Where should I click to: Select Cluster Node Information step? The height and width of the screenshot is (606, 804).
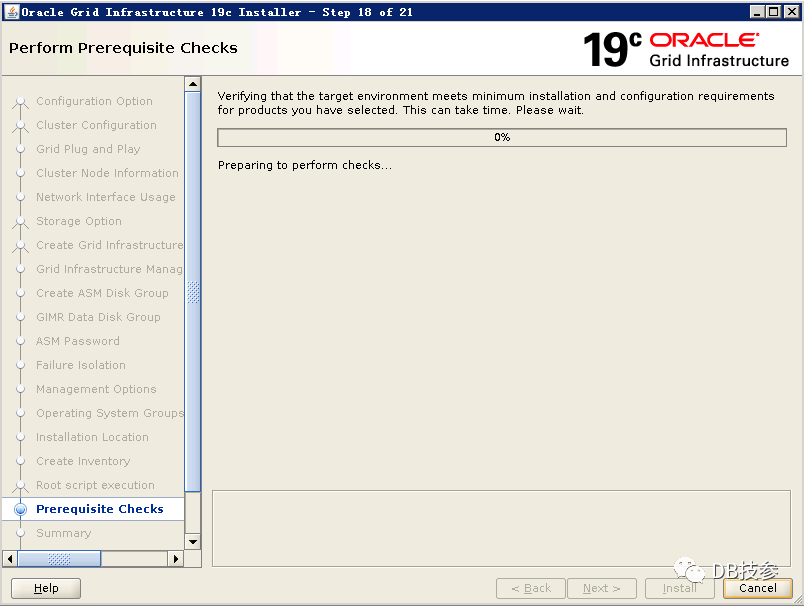coord(107,173)
